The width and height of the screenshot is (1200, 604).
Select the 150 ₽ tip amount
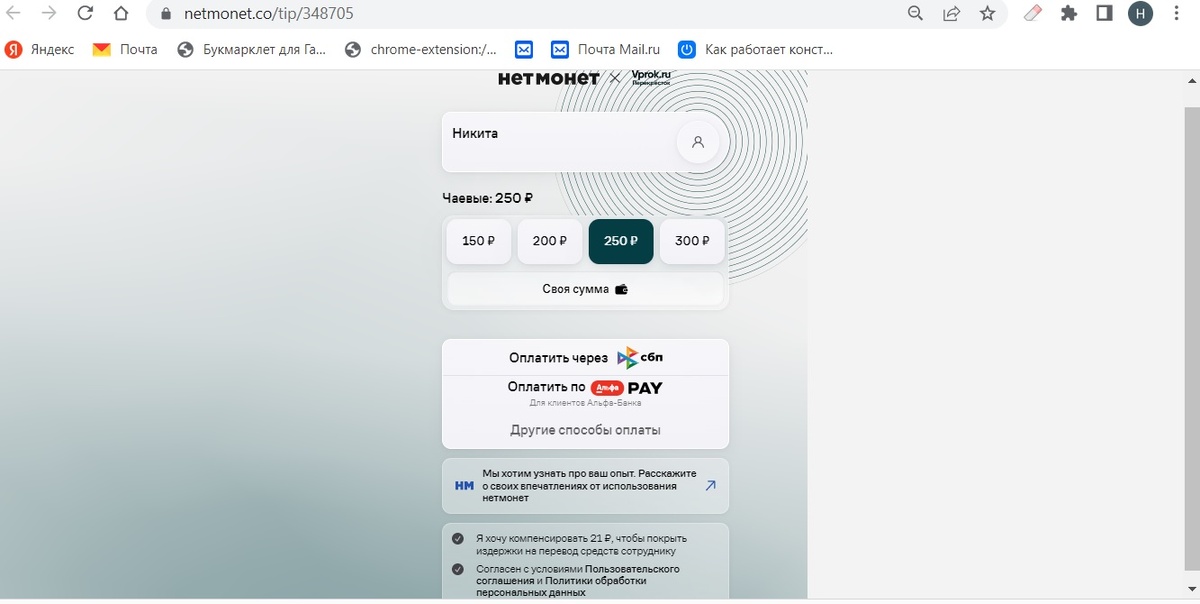(x=479, y=241)
